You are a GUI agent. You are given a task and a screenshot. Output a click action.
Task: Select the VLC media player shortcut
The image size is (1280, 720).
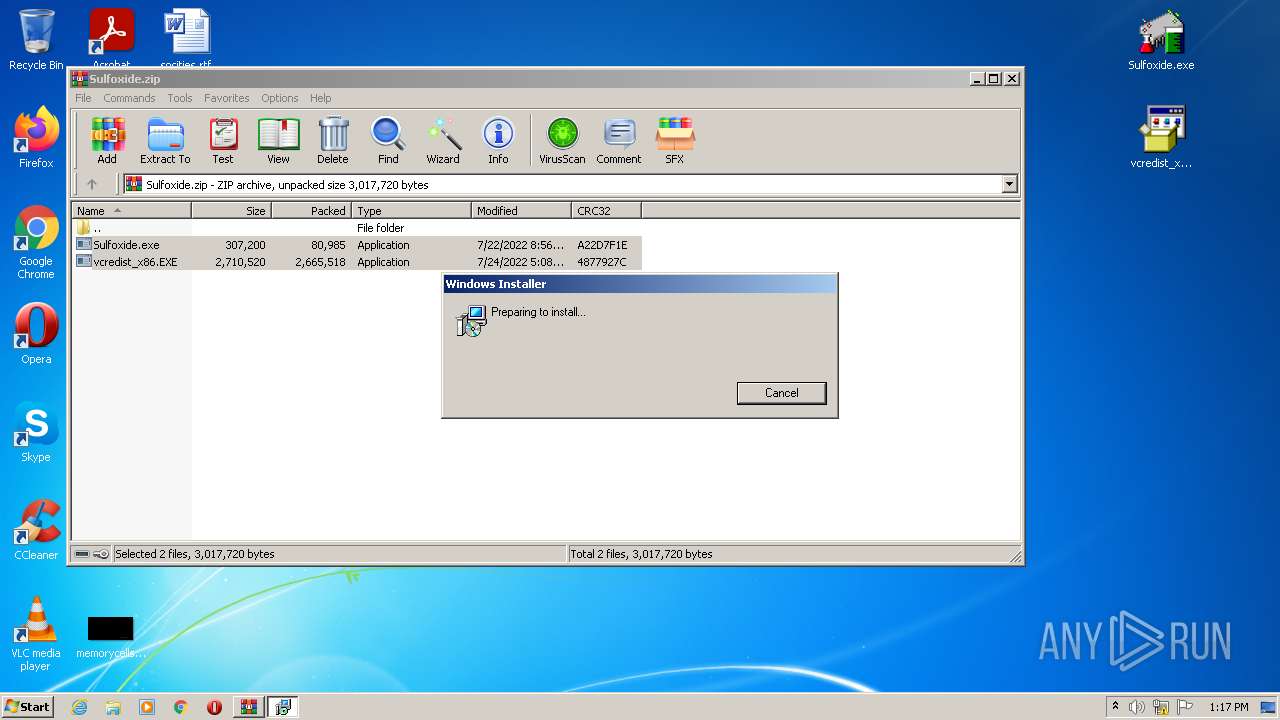(x=36, y=635)
